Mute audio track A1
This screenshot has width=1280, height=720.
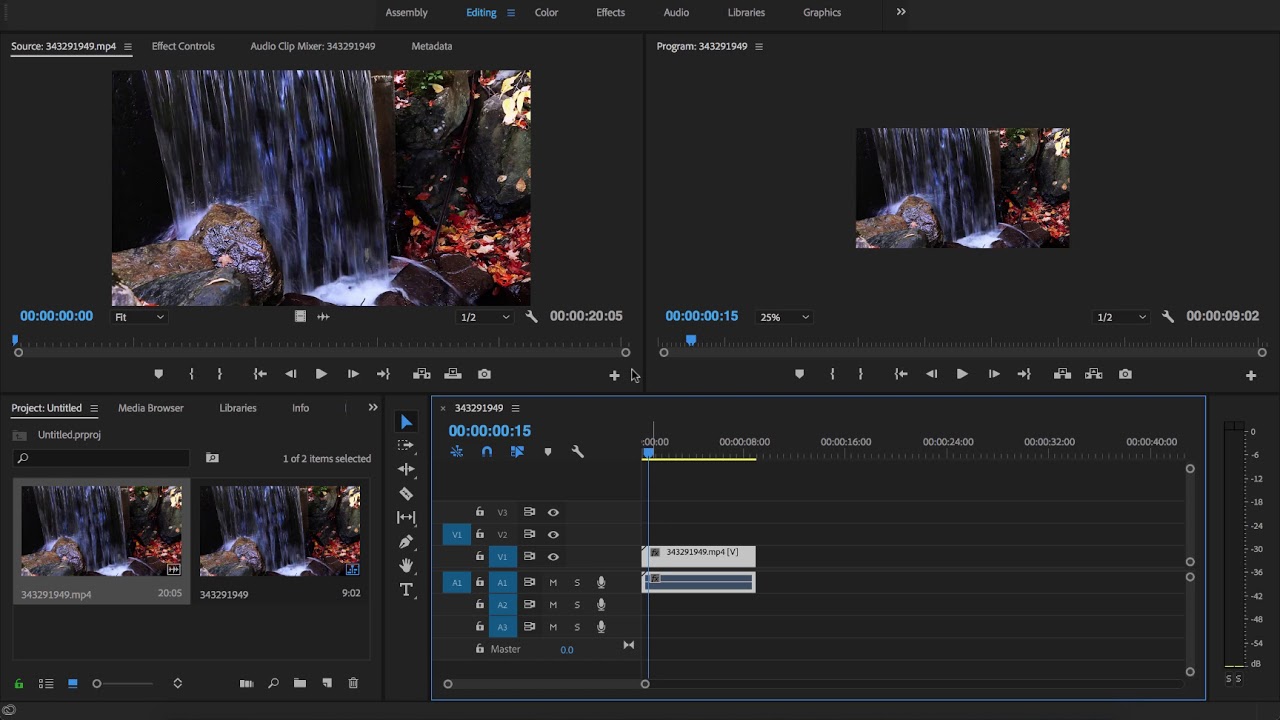tap(553, 583)
